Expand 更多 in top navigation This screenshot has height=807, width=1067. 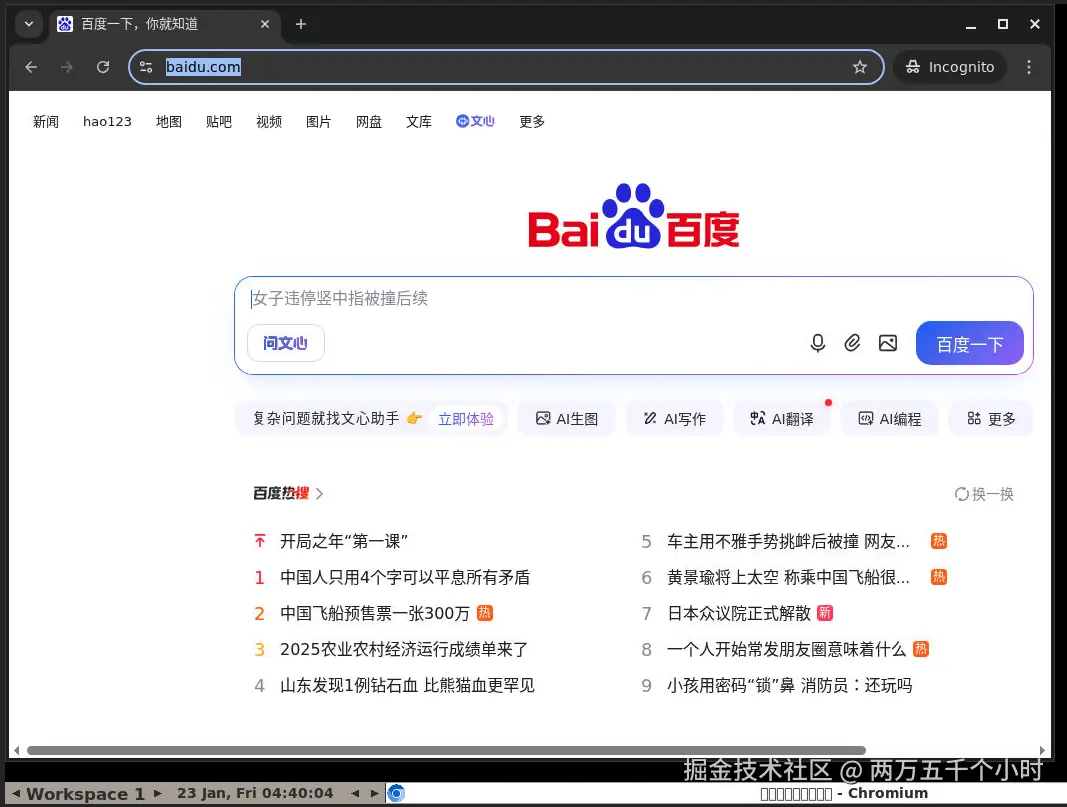(532, 122)
